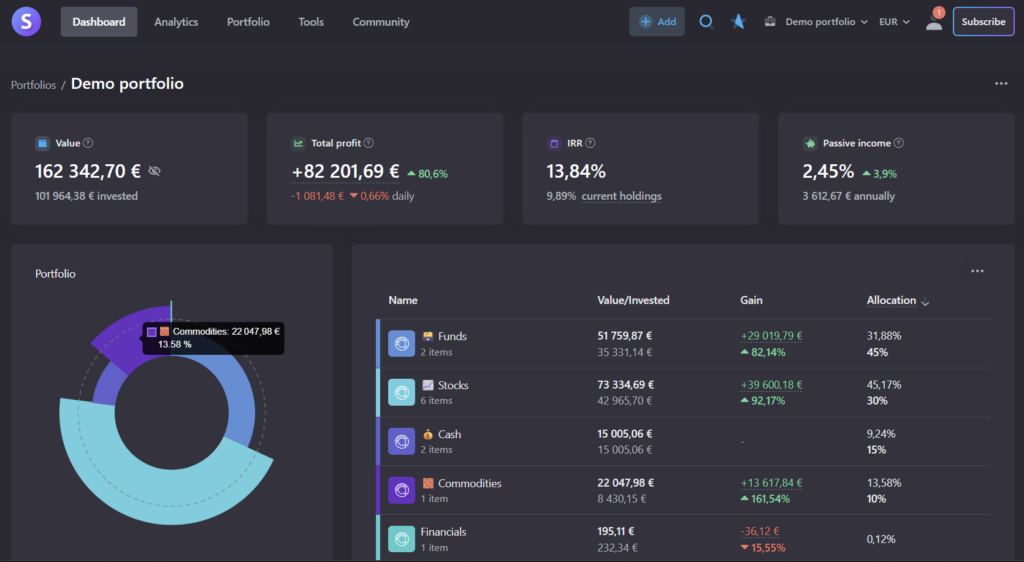Open the user profile notifications icon
The width and height of the screenshot is (1024, 562).
pos(934,21)
